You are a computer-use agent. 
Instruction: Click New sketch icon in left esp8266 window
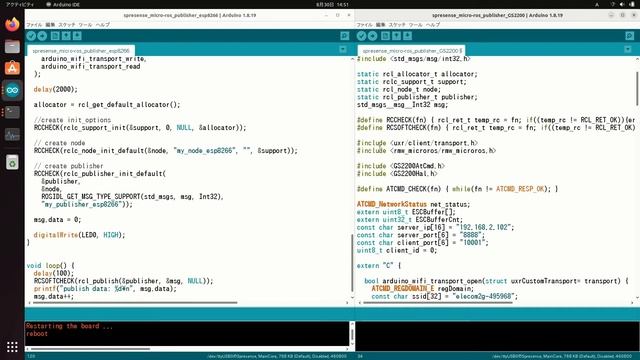point(55,36)
